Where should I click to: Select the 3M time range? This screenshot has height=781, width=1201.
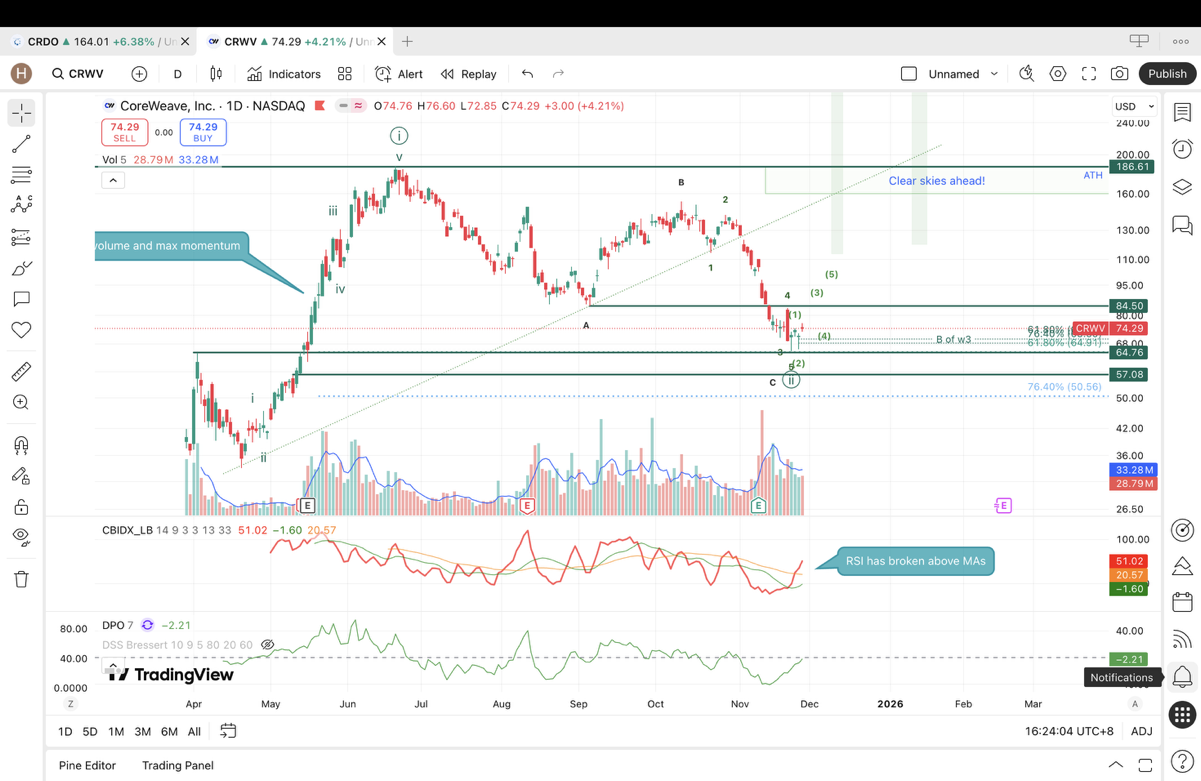coord(143,732)
